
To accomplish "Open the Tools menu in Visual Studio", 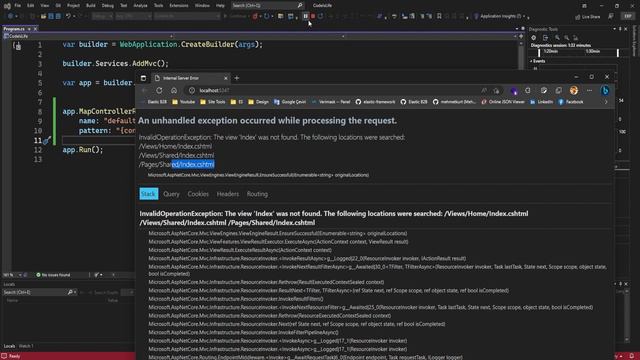I will [158, 6].
